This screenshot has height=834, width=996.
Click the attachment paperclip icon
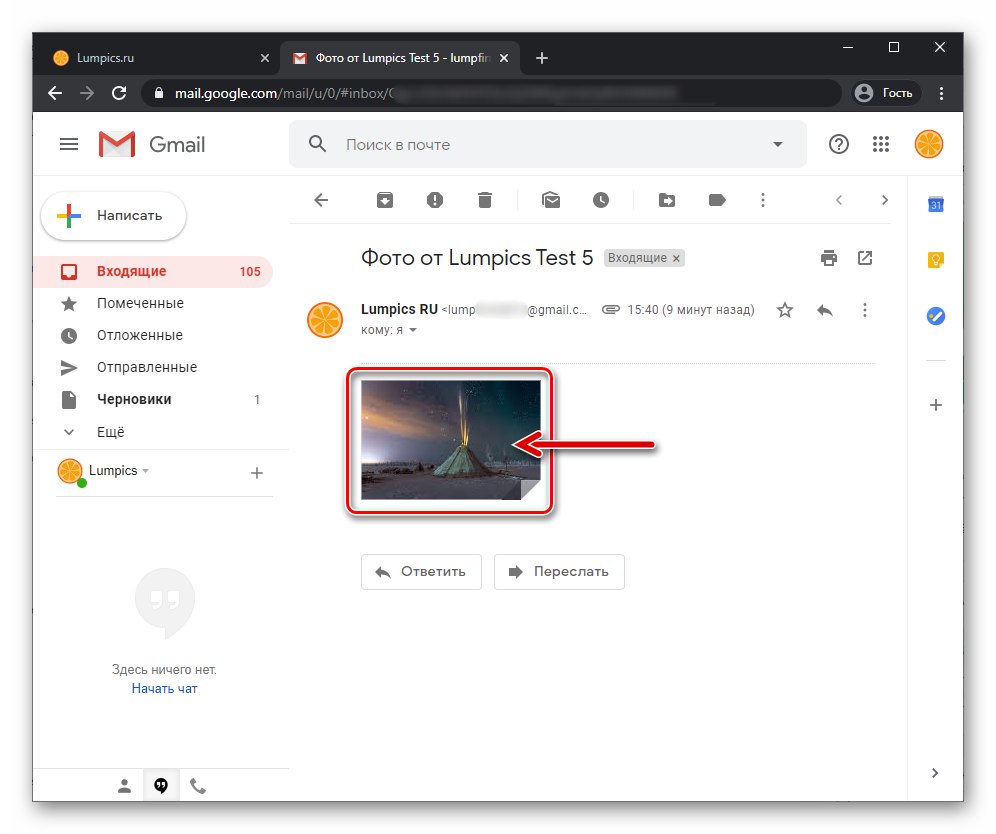click(610, 310)
